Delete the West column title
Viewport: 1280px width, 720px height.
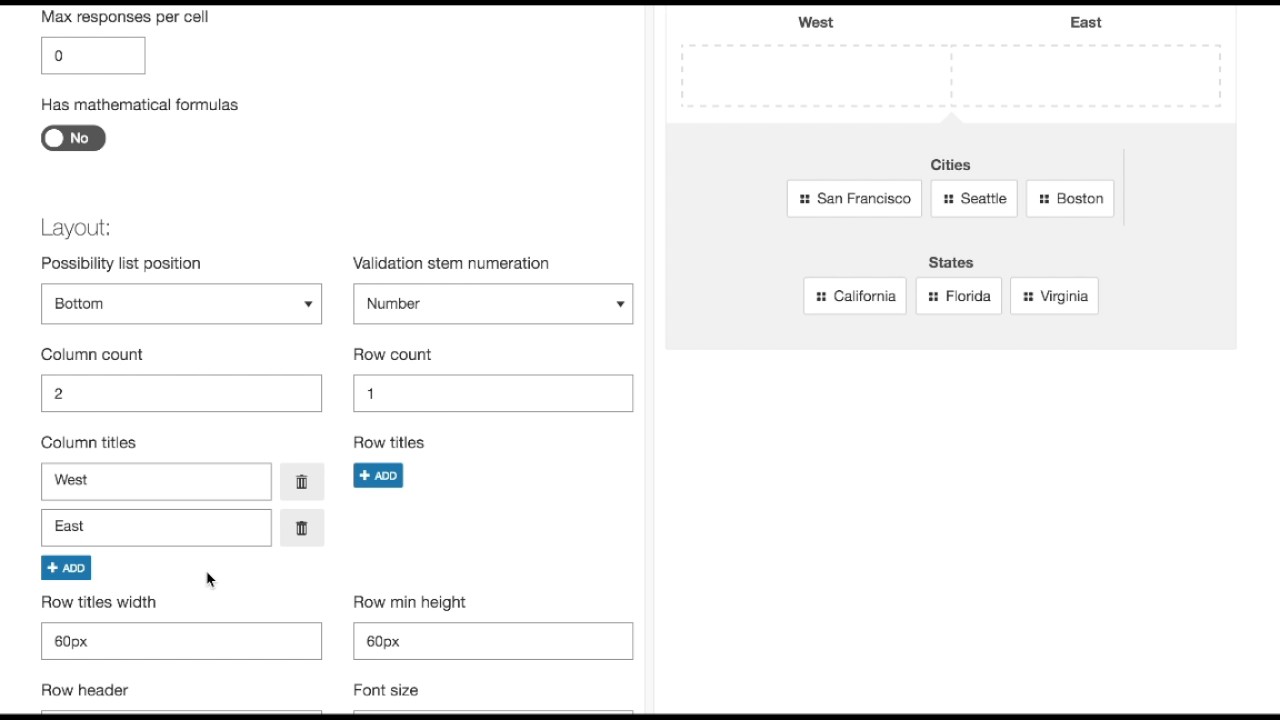point(301,482)
